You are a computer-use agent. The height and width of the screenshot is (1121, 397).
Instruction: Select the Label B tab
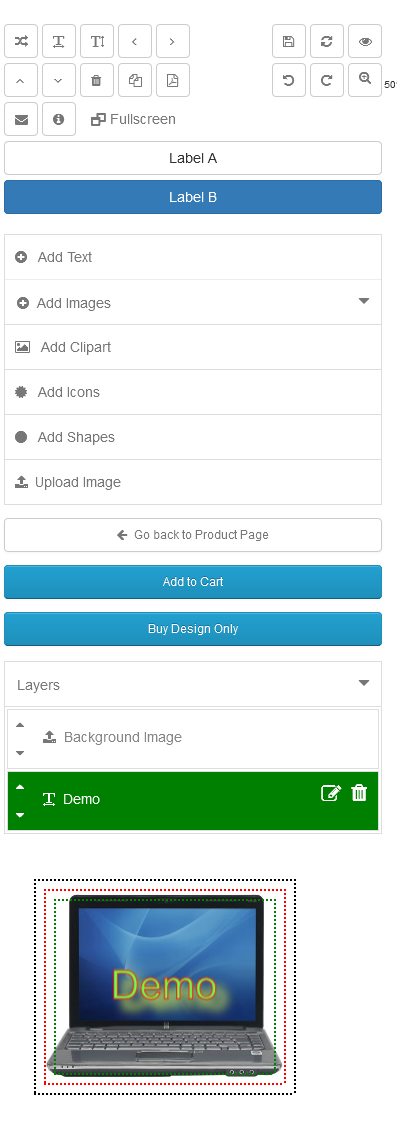(x=193, y=197)
